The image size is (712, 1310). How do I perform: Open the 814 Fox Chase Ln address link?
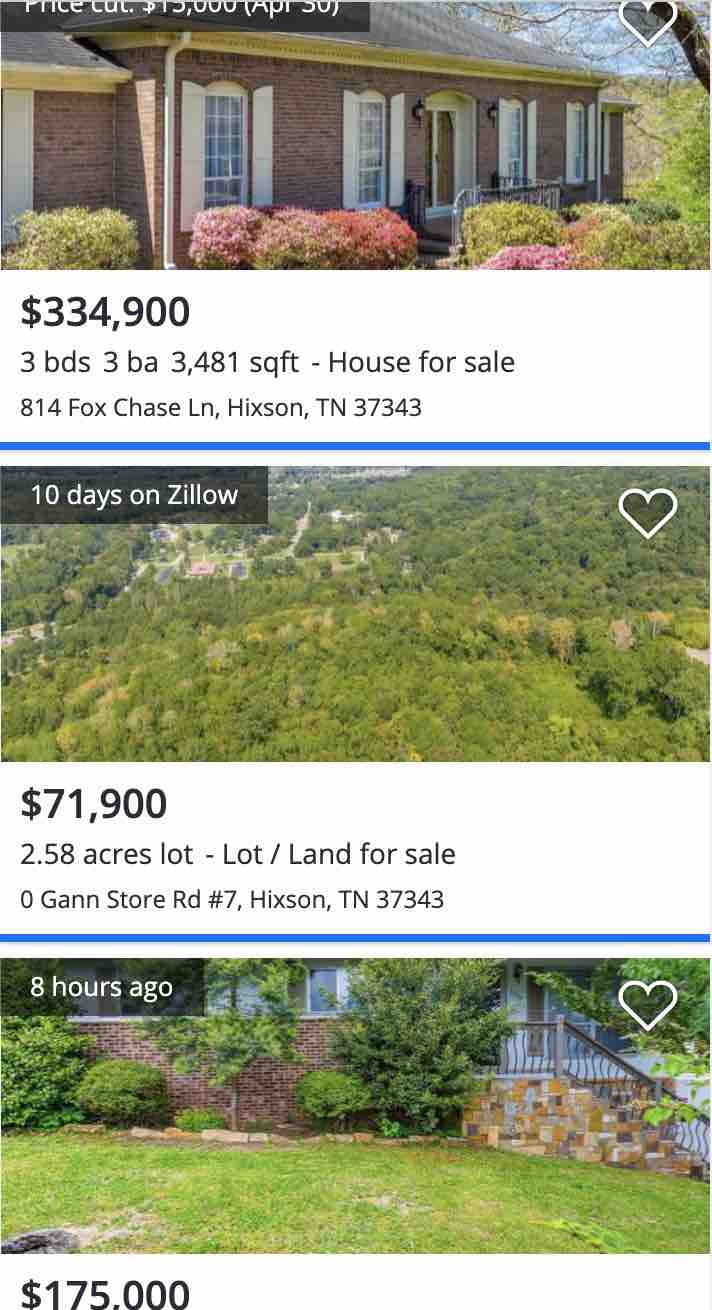point(221,407)
